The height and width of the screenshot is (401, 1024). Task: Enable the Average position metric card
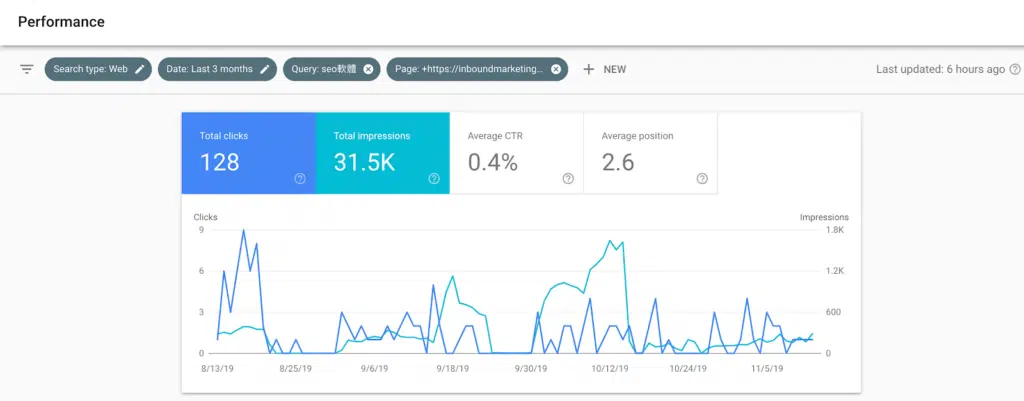(650, 153)
